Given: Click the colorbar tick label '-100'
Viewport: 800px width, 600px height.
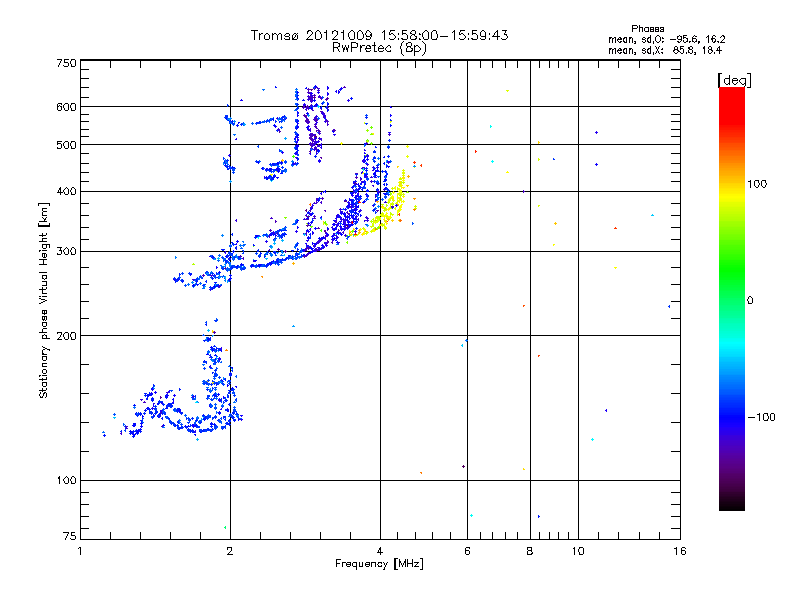Looking at the screenshot, I should tap(761, 417).
